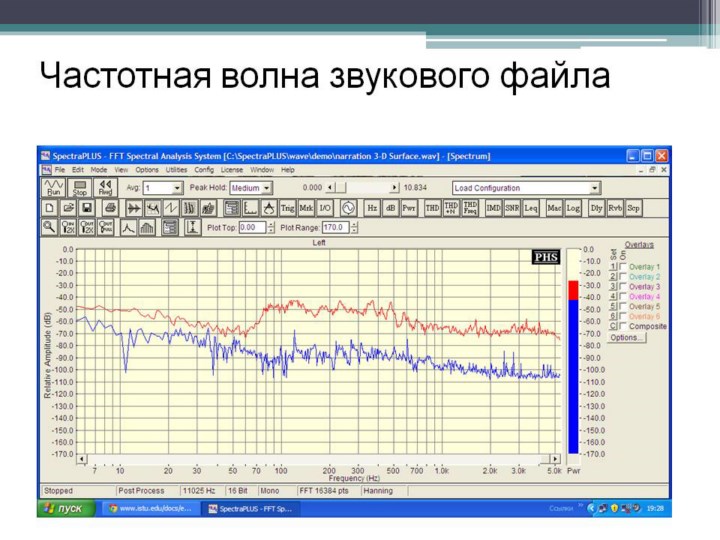Click the Stop analyzer button

(80, 188)
